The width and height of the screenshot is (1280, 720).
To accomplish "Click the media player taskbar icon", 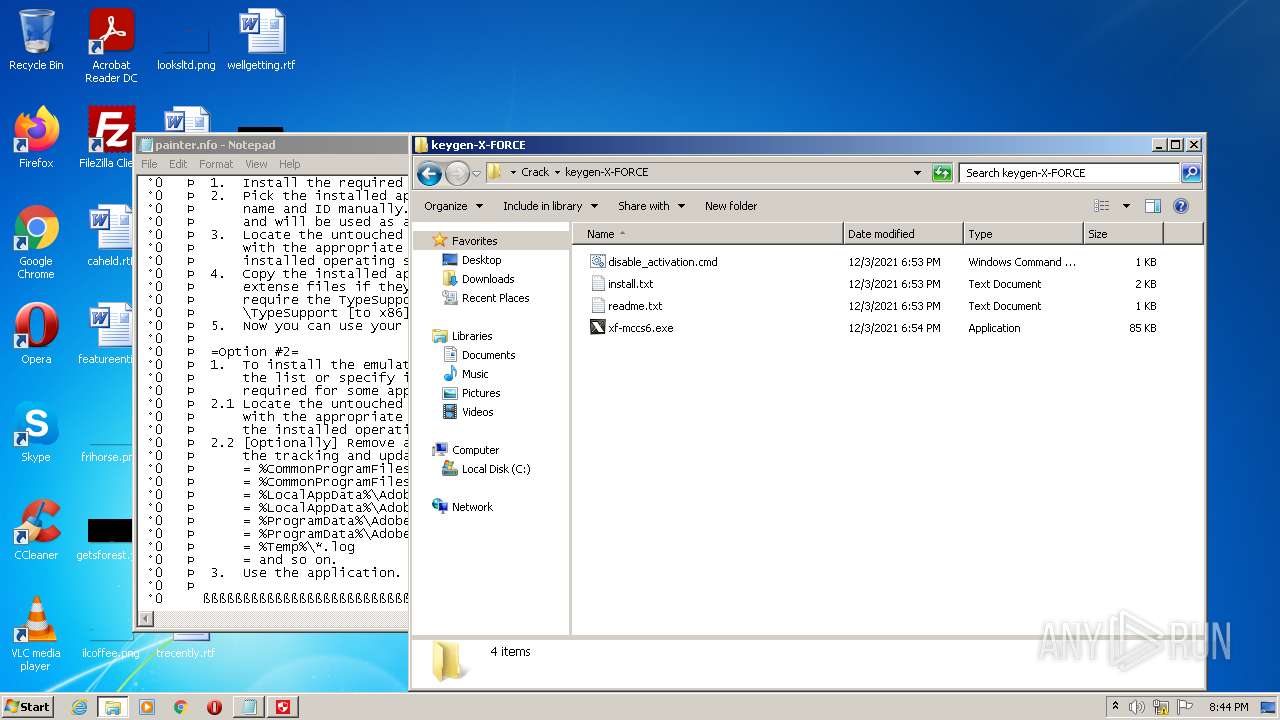I will point(147,707).
